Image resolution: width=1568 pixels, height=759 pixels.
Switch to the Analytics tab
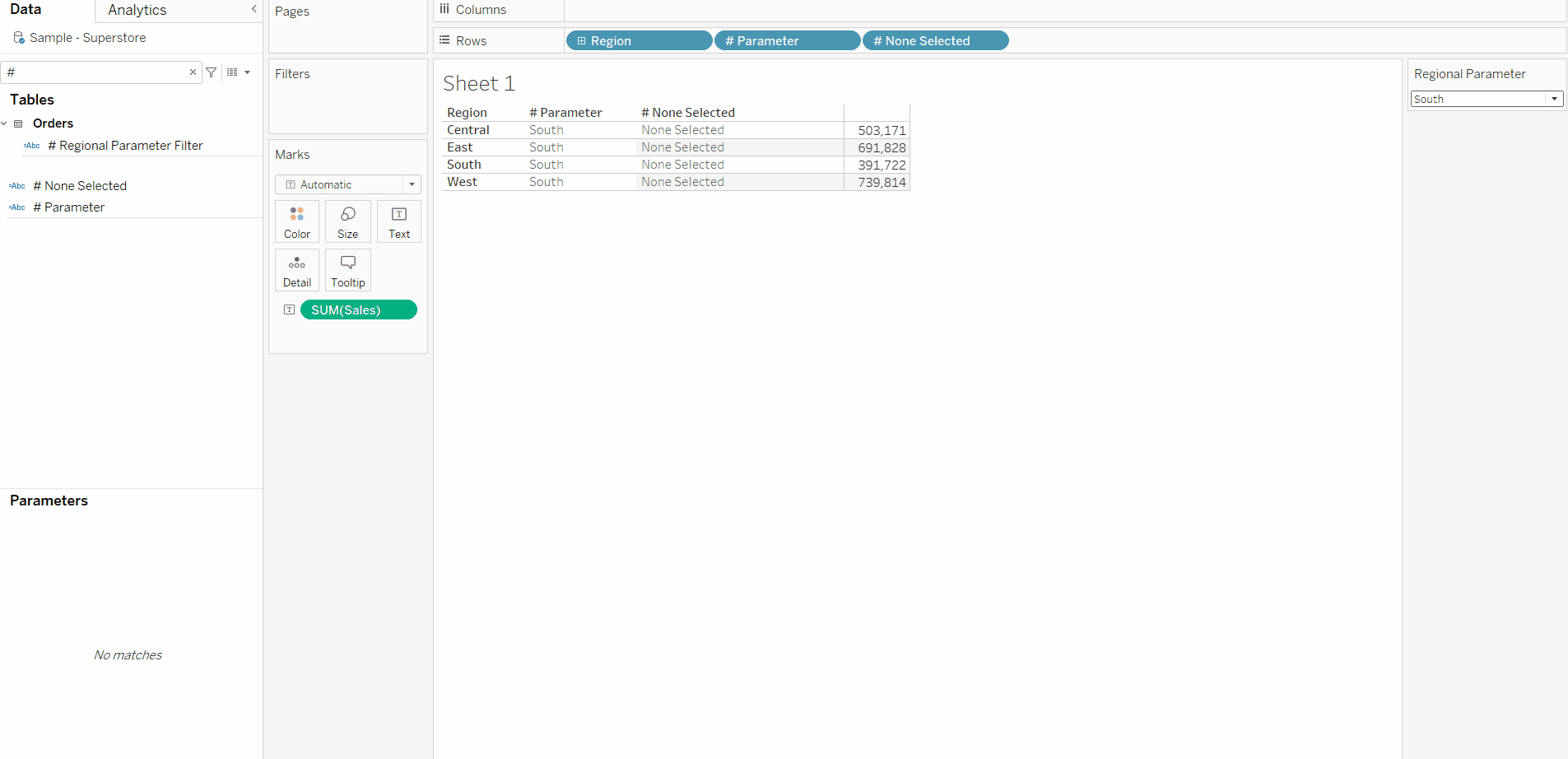136,10
